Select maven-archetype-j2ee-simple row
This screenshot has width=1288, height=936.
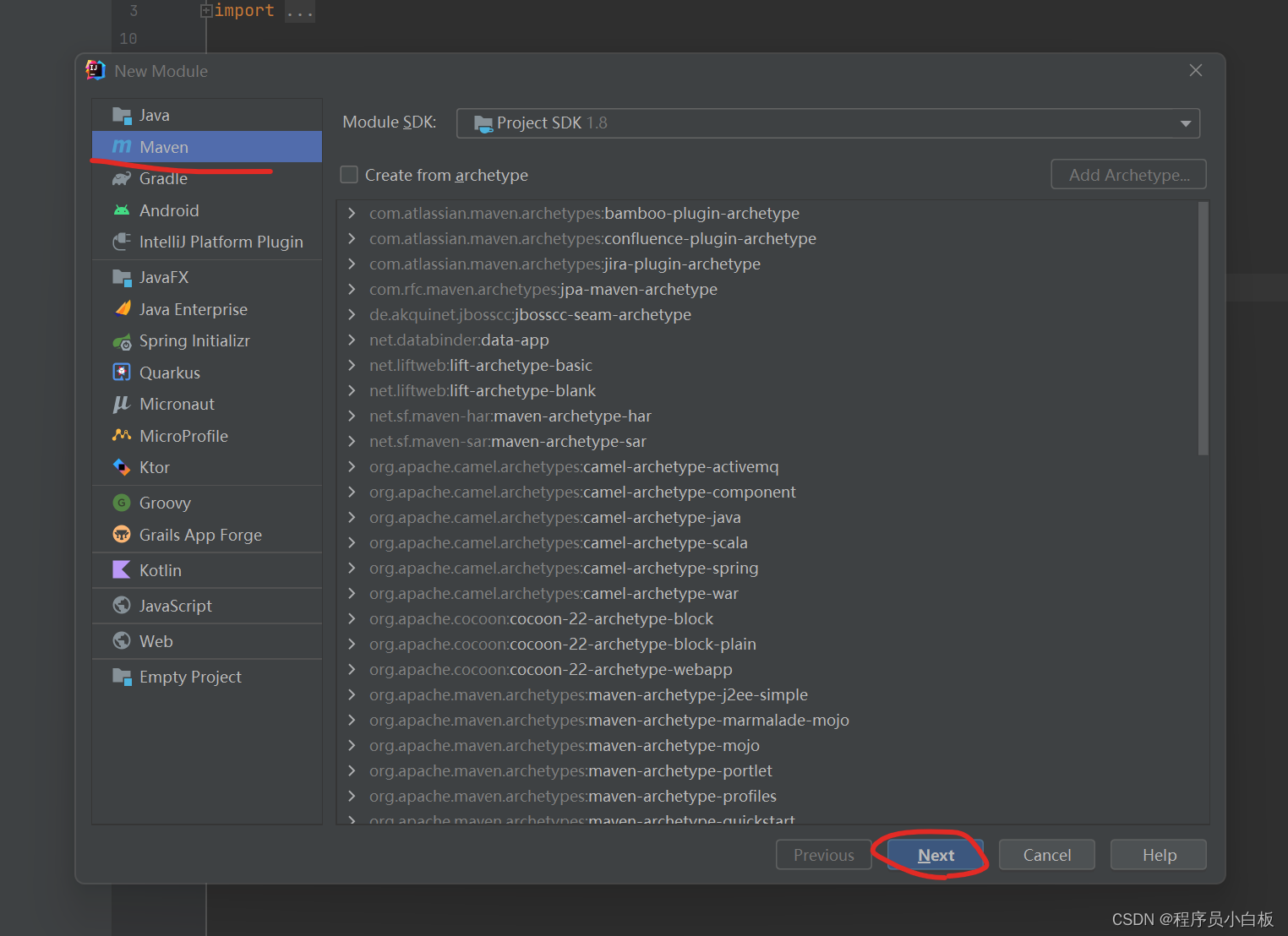767,694
